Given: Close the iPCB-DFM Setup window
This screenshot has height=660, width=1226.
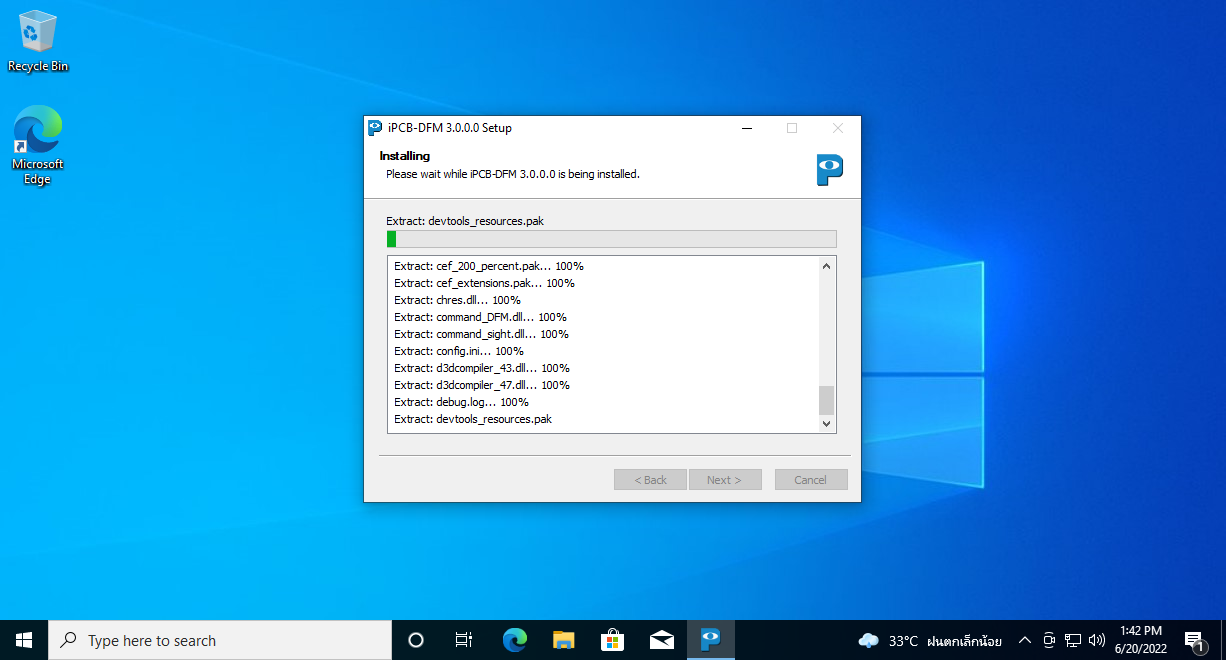Looking at the screenshot, I should coord(838,128).
